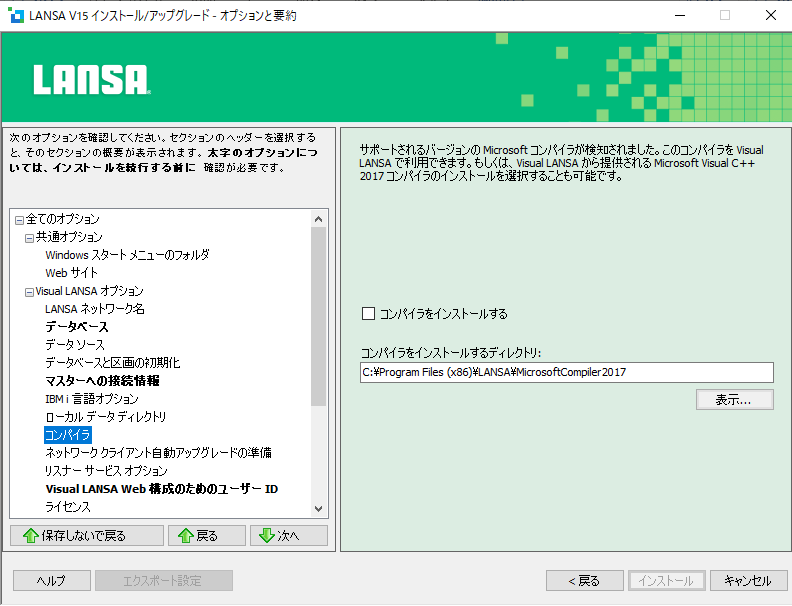Click the tree scrollbar up arrow
Image resolution: width=792 pixels, height=606 pixels.
coord(318,219)
